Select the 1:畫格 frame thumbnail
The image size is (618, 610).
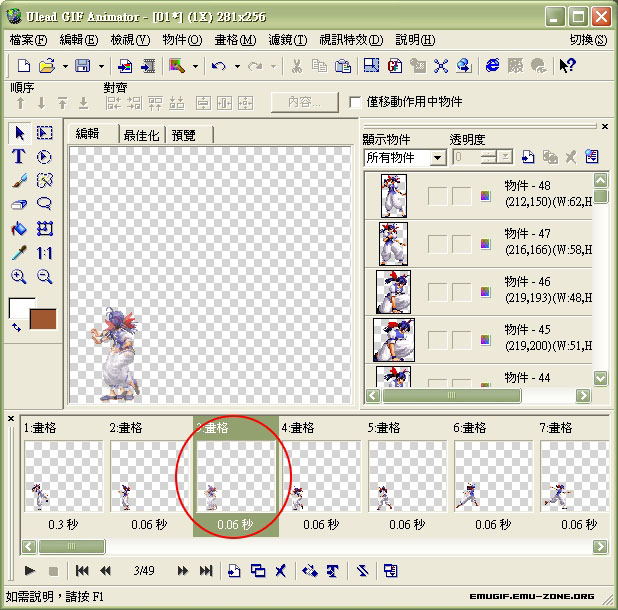click(63, 476)
